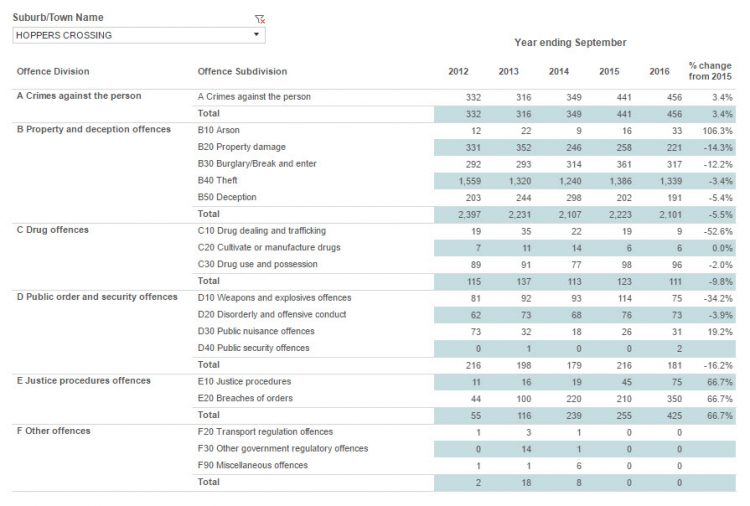The width and height of the screenshot is (750, 506).
Task: Click the 'B10 Arson' subdivision label
Action: tap(220, 130)
